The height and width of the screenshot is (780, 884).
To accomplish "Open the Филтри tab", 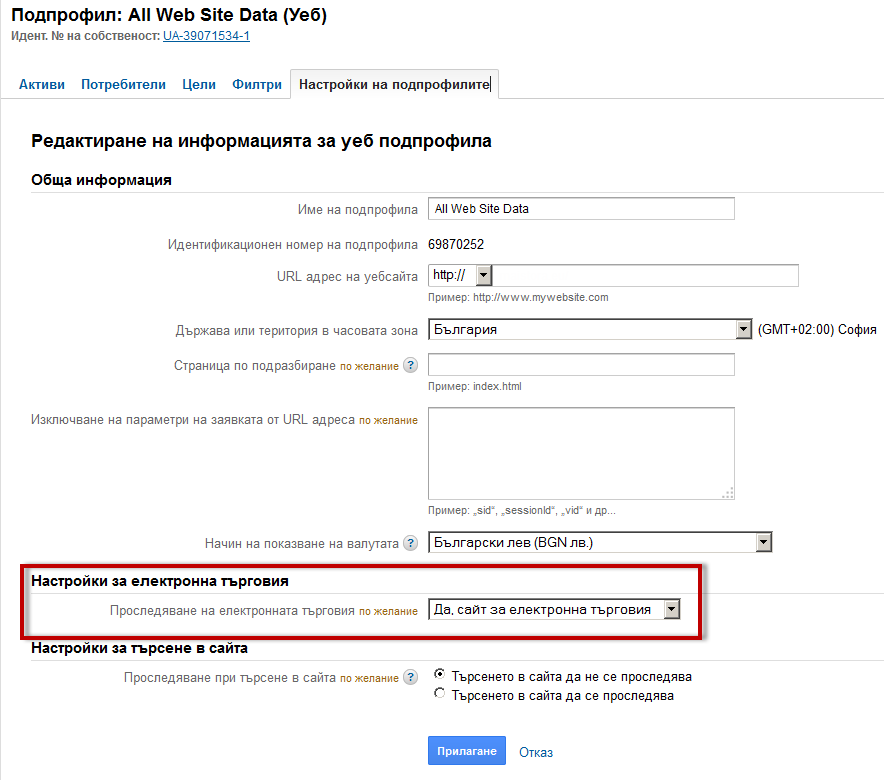I will tap(257, 85).
